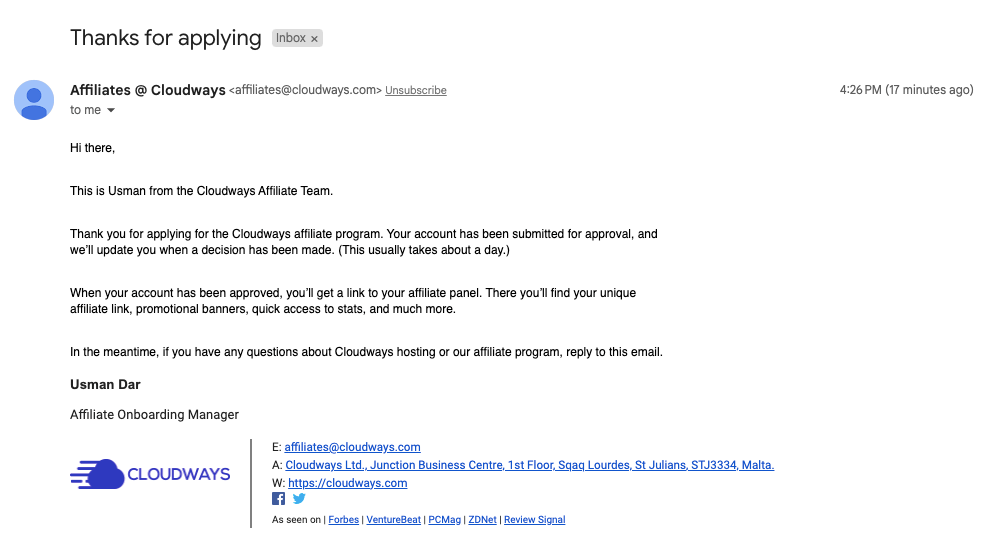The height and width of the screenshot is (549, 994).
Task: Open the Cloudways Twitter bird icon
Action: (x=299, y=499)
